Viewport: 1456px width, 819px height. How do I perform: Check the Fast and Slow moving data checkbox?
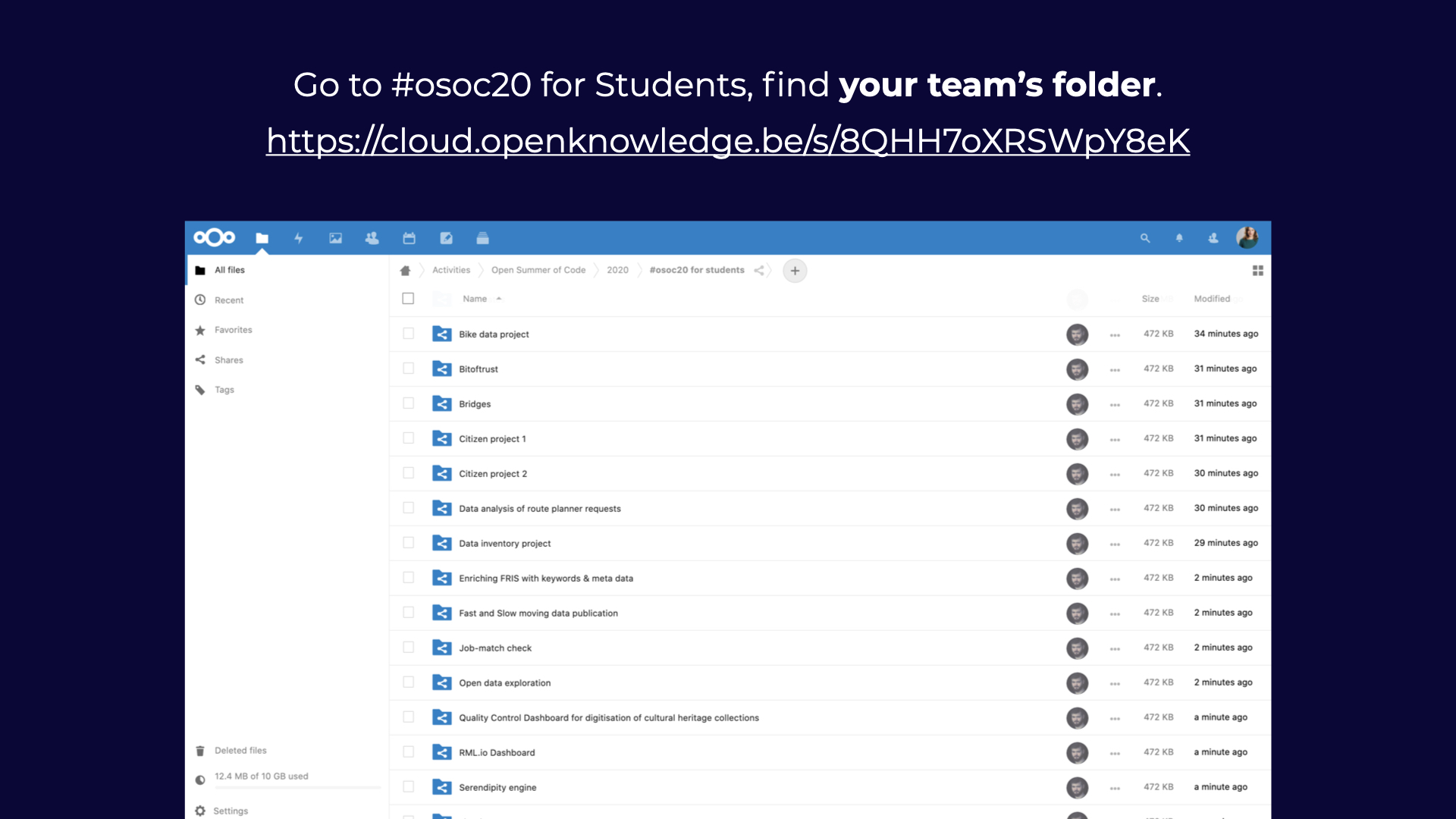(408, 613)
